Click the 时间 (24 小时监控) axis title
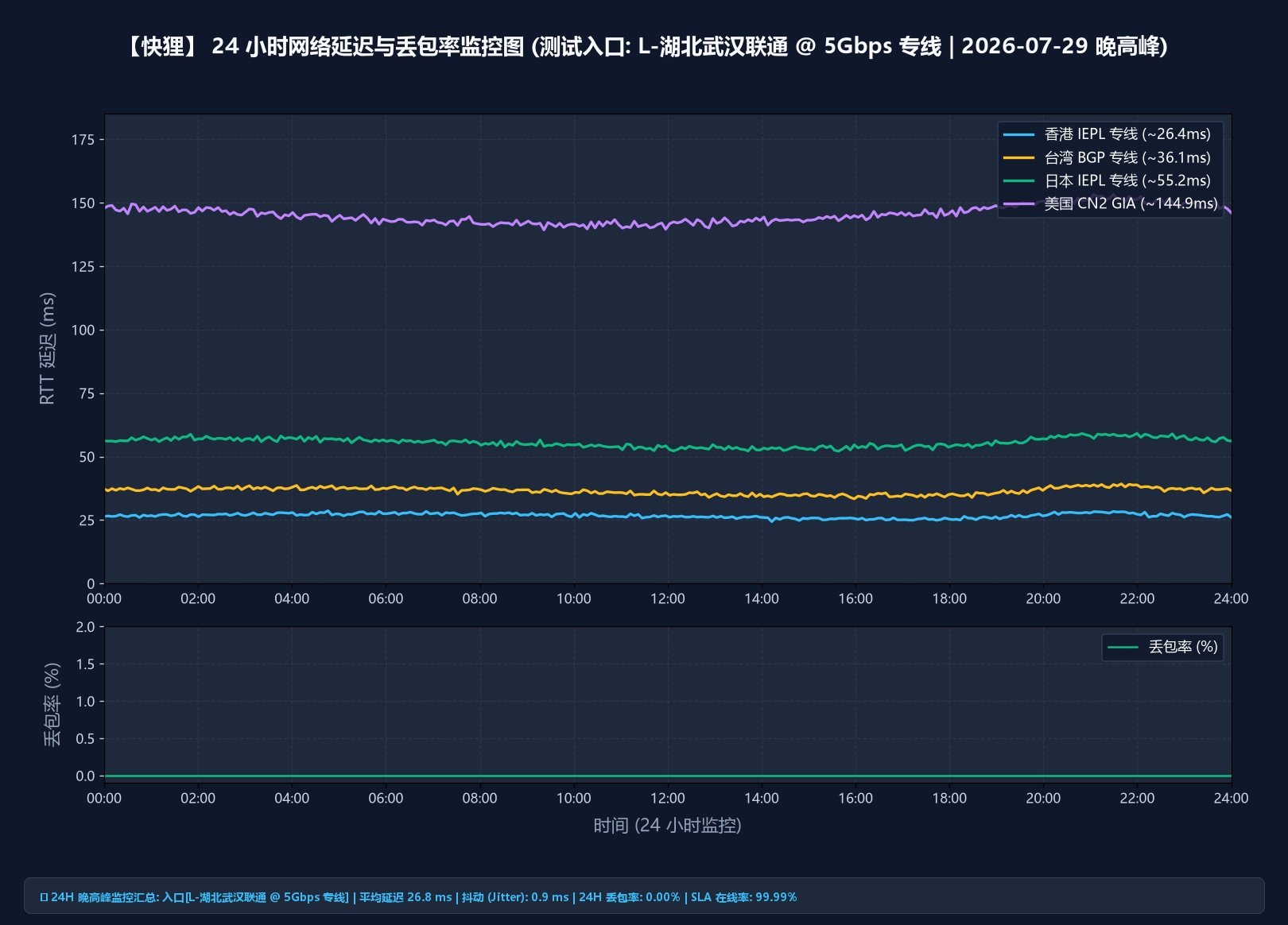This screenshot has width=1288, height=925. (668, 826)
